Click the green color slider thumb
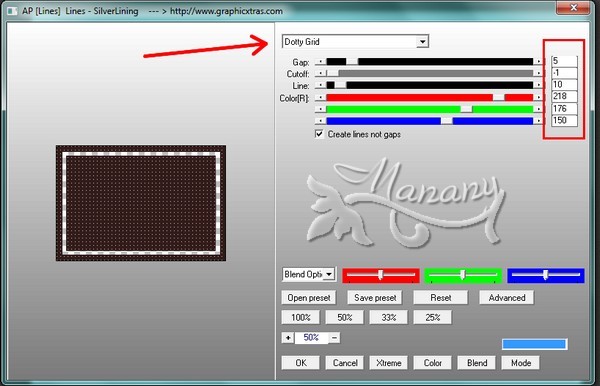This screenshot has width=600, height=386. pyautogui.click(x=466, y=109)
